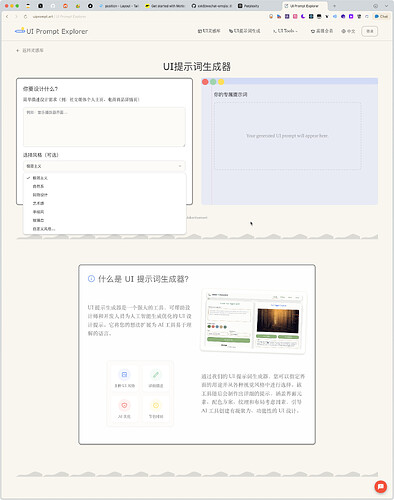Viewport: 394px width, 500px height.
Task: Click the blue 多种UI风格 feature icon
Action: 124,375
